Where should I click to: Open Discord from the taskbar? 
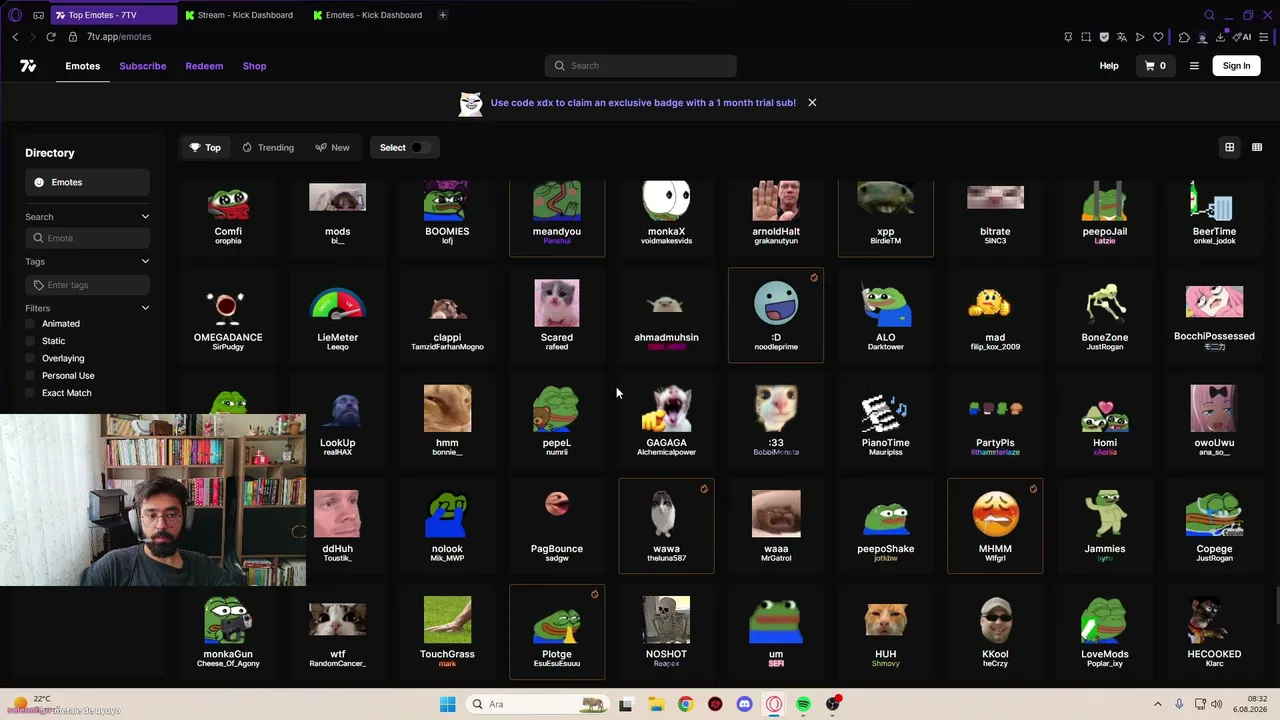click(x=744, y=704)
